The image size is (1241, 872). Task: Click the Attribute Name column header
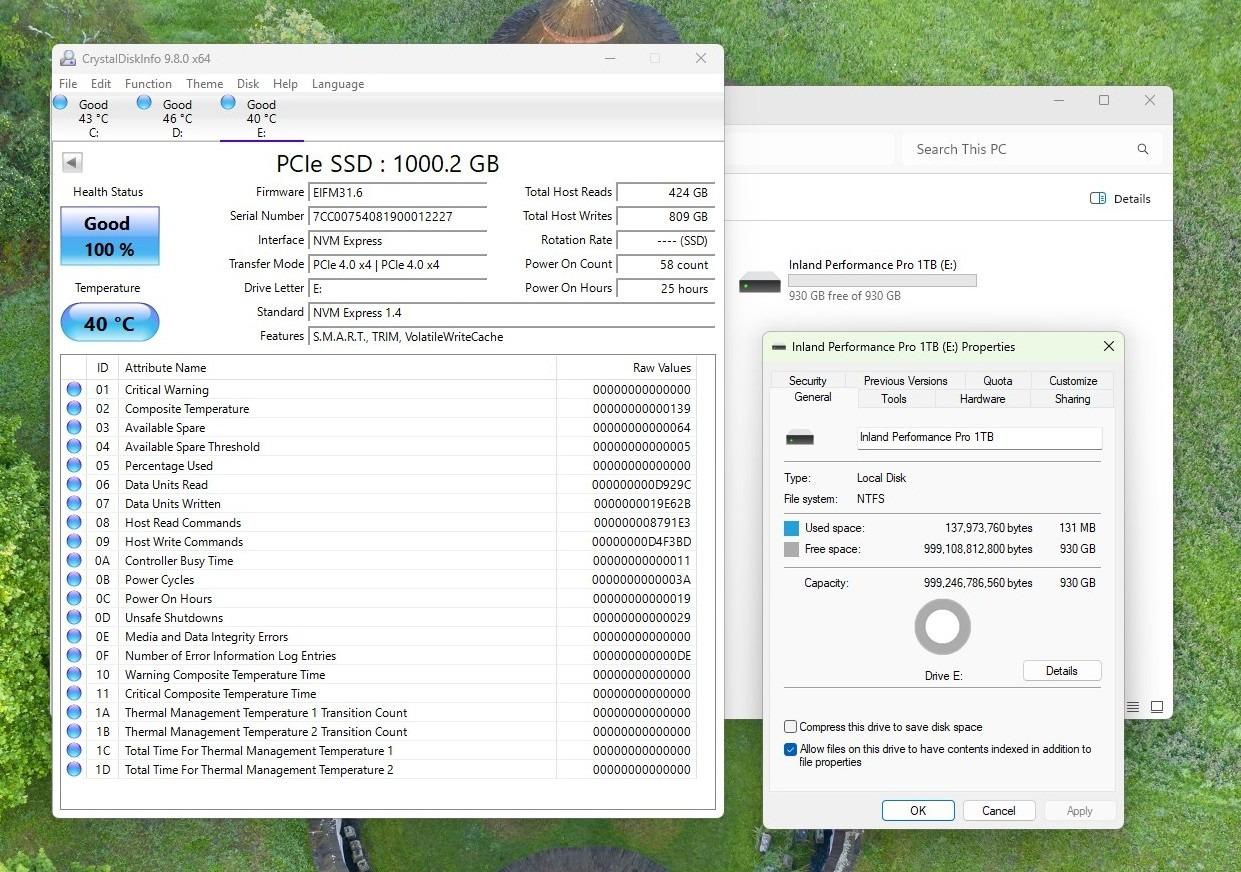337,368
